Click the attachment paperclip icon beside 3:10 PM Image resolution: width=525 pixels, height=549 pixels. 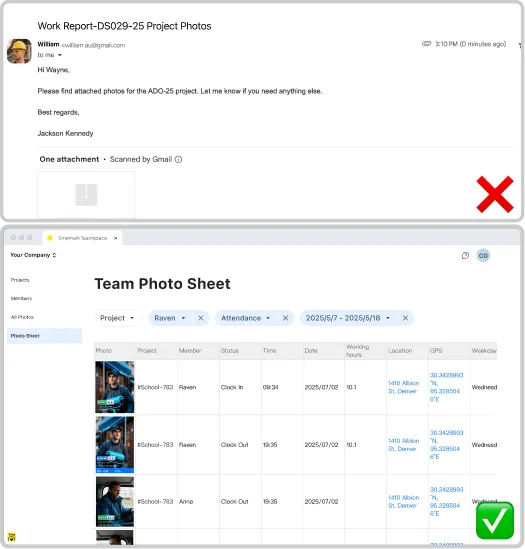pyautogui.click(x=426, y=44)
